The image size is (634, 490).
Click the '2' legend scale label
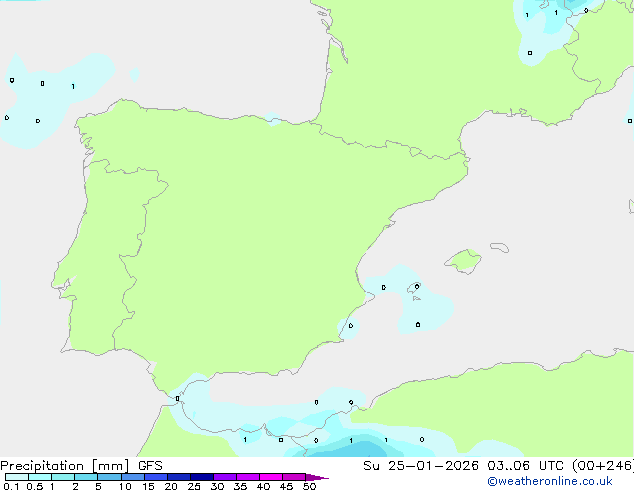(x=75, y=486)
